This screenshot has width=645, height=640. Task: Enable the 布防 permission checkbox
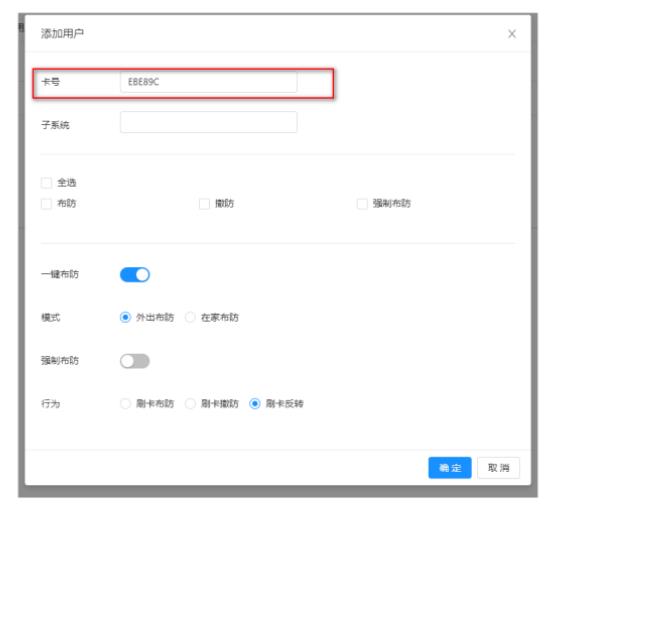[47, 203]
